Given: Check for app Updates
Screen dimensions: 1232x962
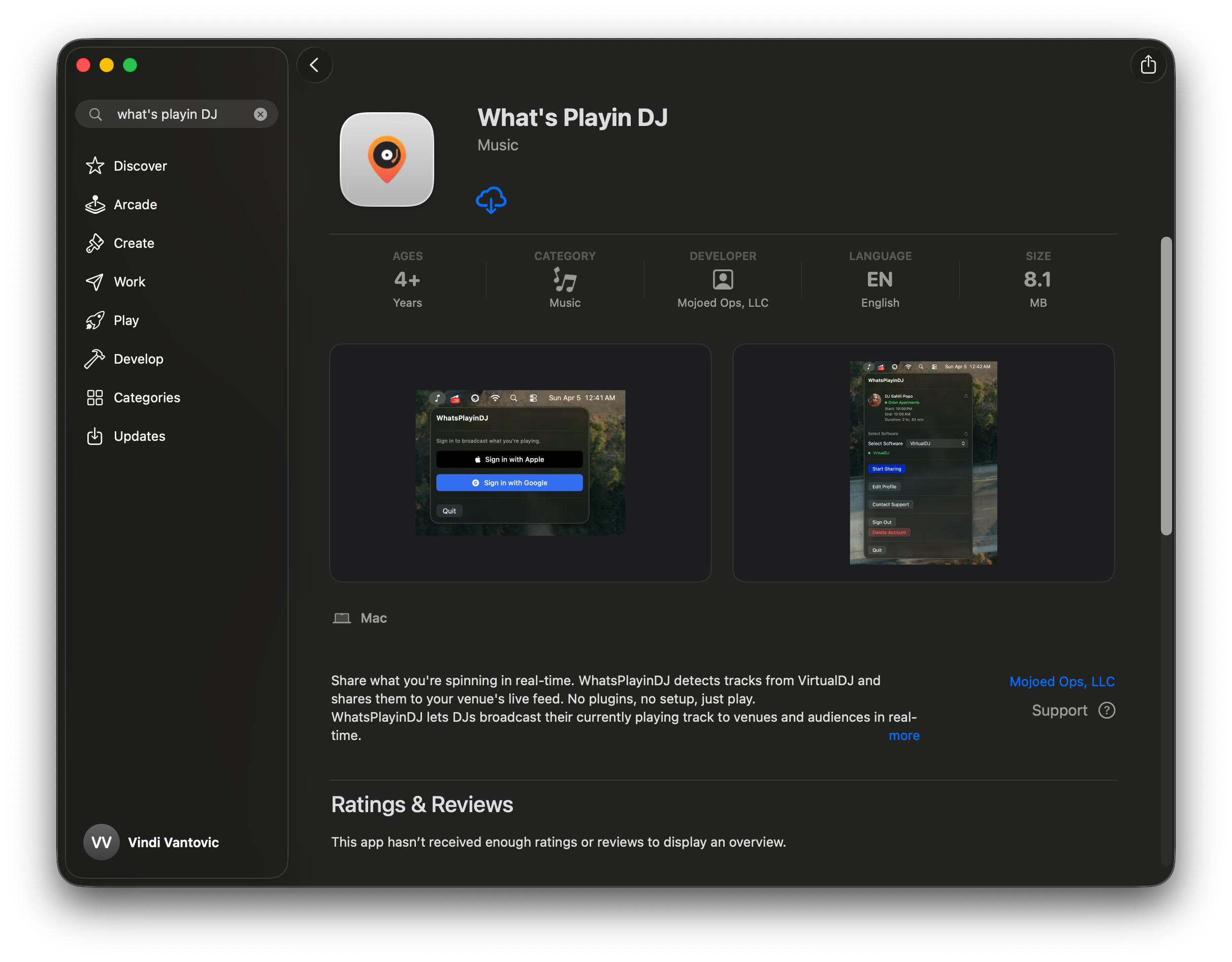Looking at the screenshot, I should point(139,436).
